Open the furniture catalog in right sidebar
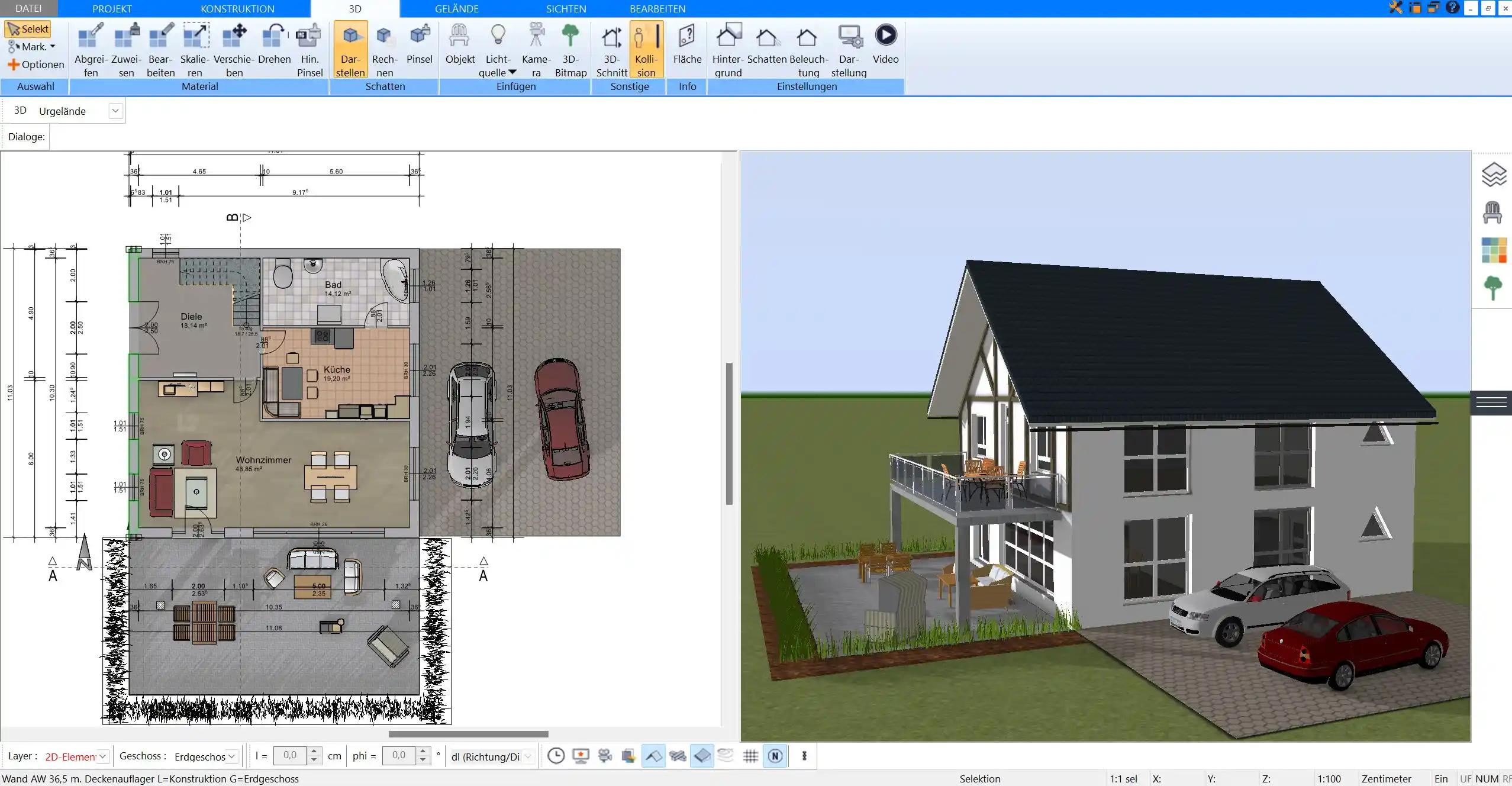Image resolution: width=1512 pixels, height=786 pixels. [1492, 212]
